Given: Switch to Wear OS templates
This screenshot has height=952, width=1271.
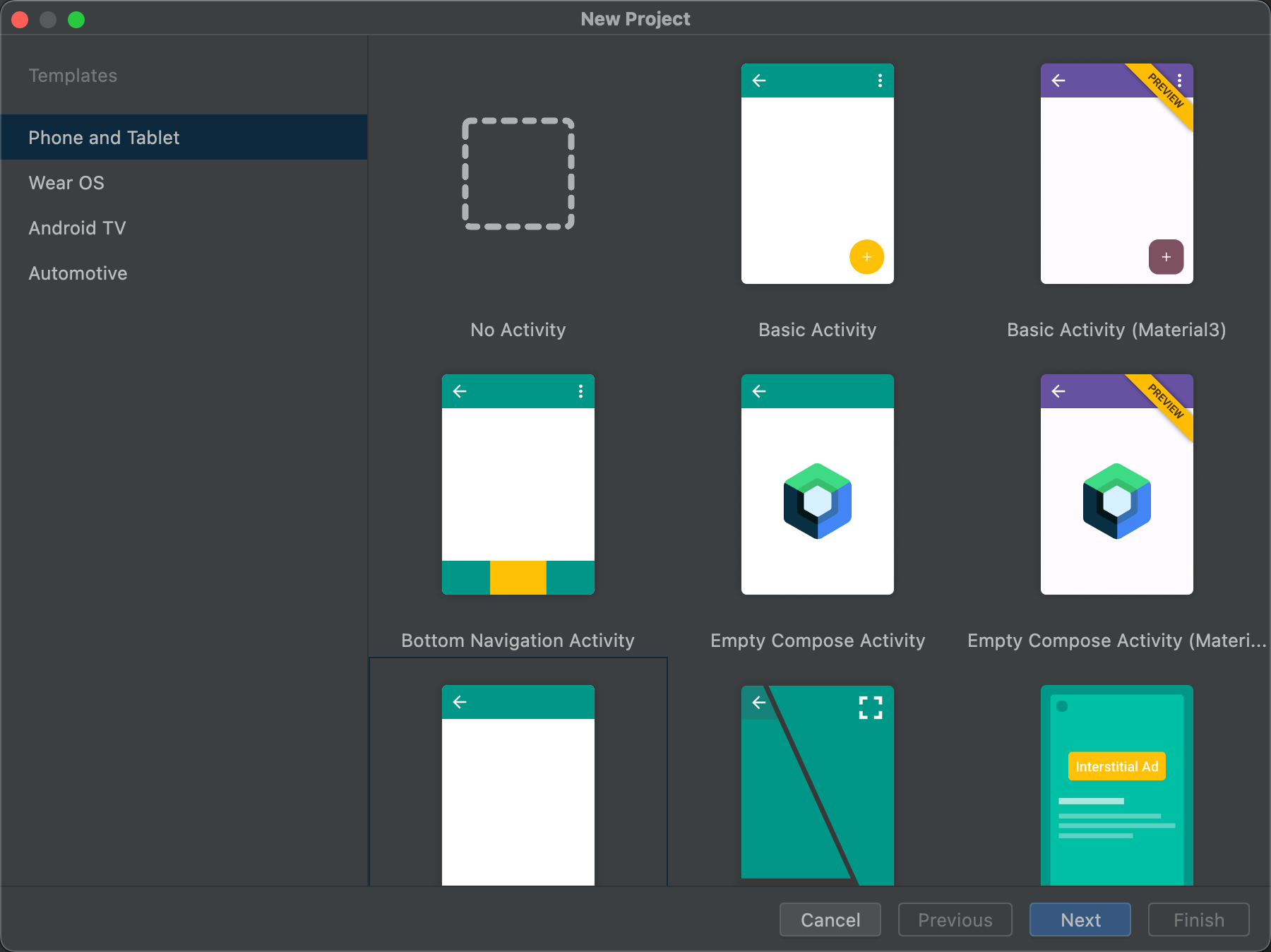Looking at the screenshot, I should tap(66, 182).
